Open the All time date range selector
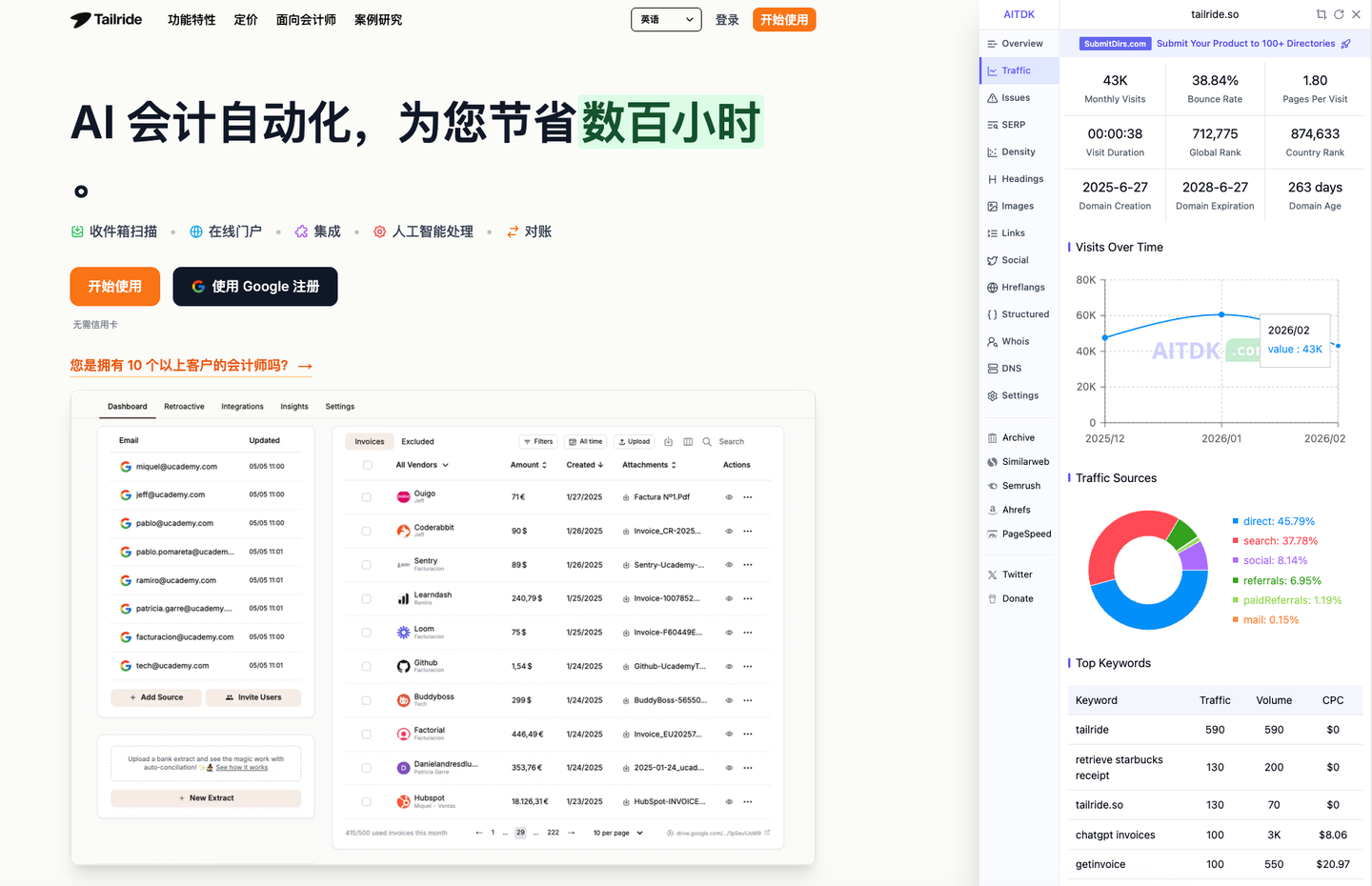1372x886 pixels. (586, 441)
